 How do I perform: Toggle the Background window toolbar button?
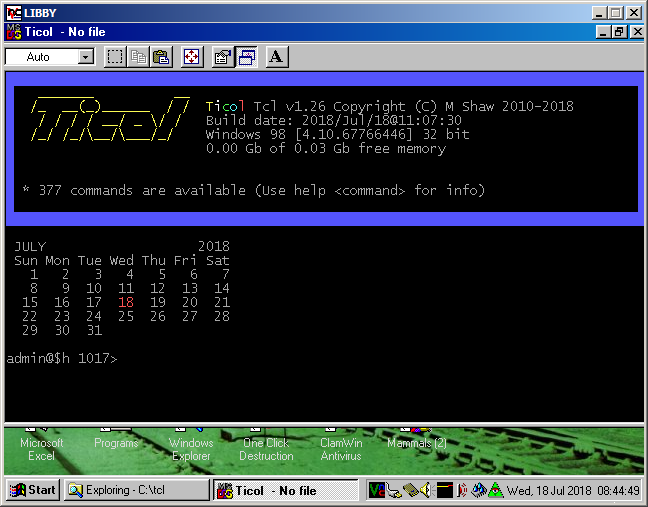(x=246, y=57)
